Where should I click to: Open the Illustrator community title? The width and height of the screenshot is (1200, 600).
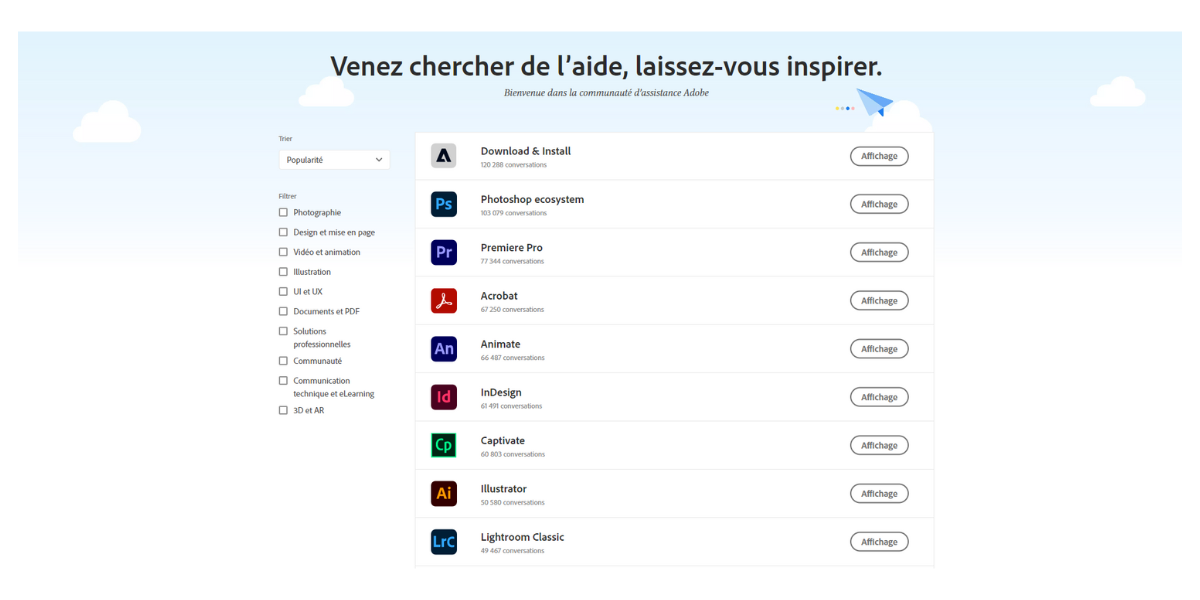504,489
